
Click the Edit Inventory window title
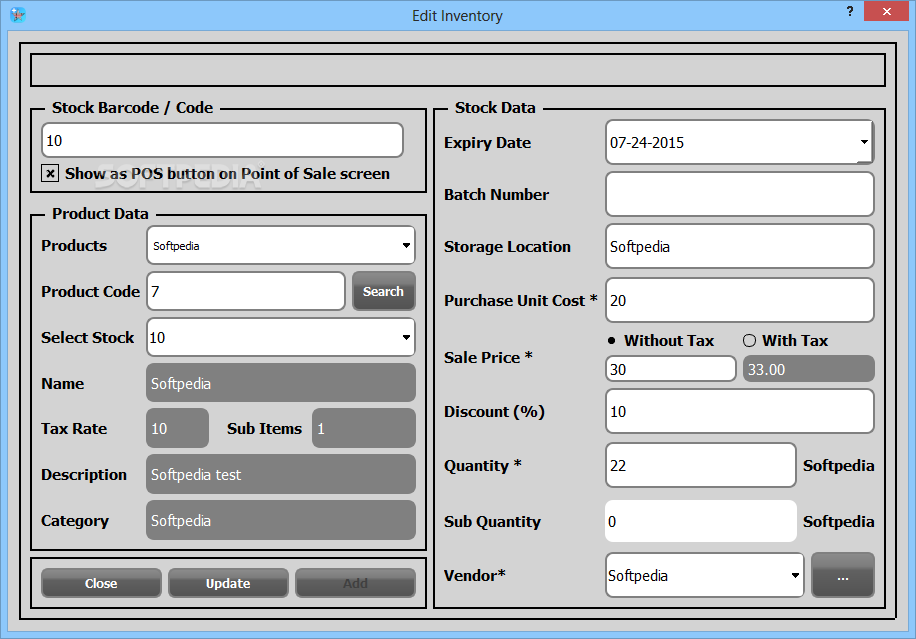(x=457, y=16)
